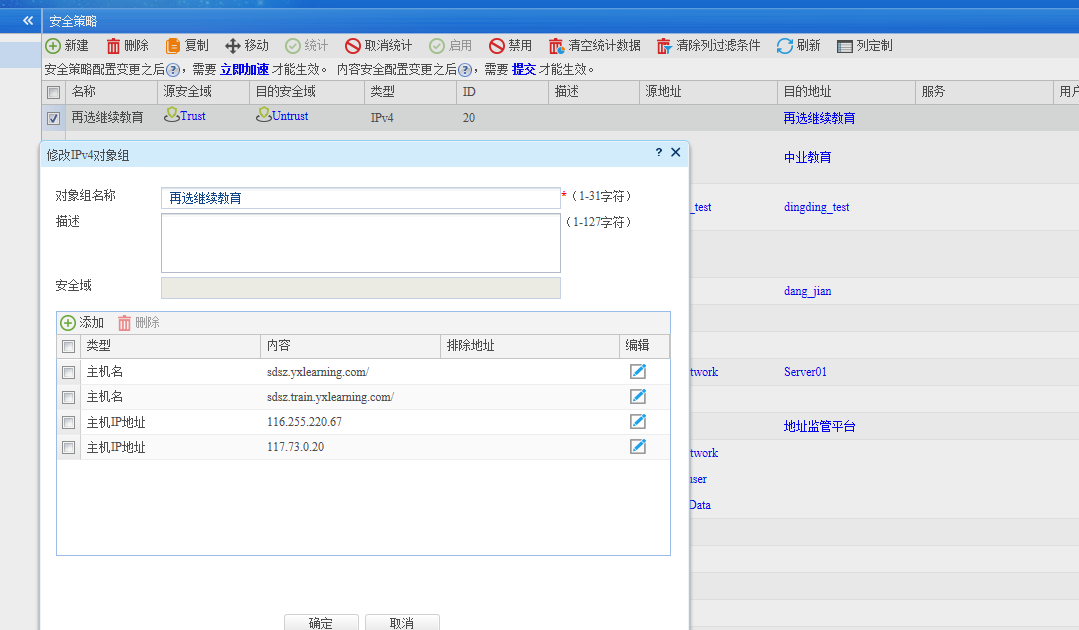The height and width of the screenshot is (630, 1079).
Task: Confirm changes with 确定 button
Action: tap(321, 622)
